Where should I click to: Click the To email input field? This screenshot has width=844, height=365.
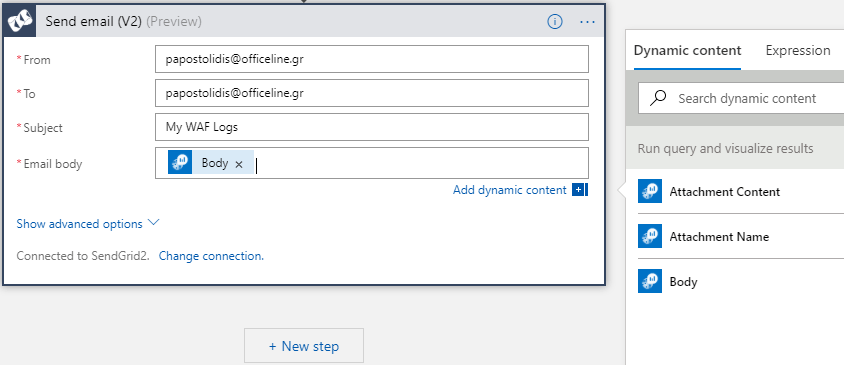[371, 93]
